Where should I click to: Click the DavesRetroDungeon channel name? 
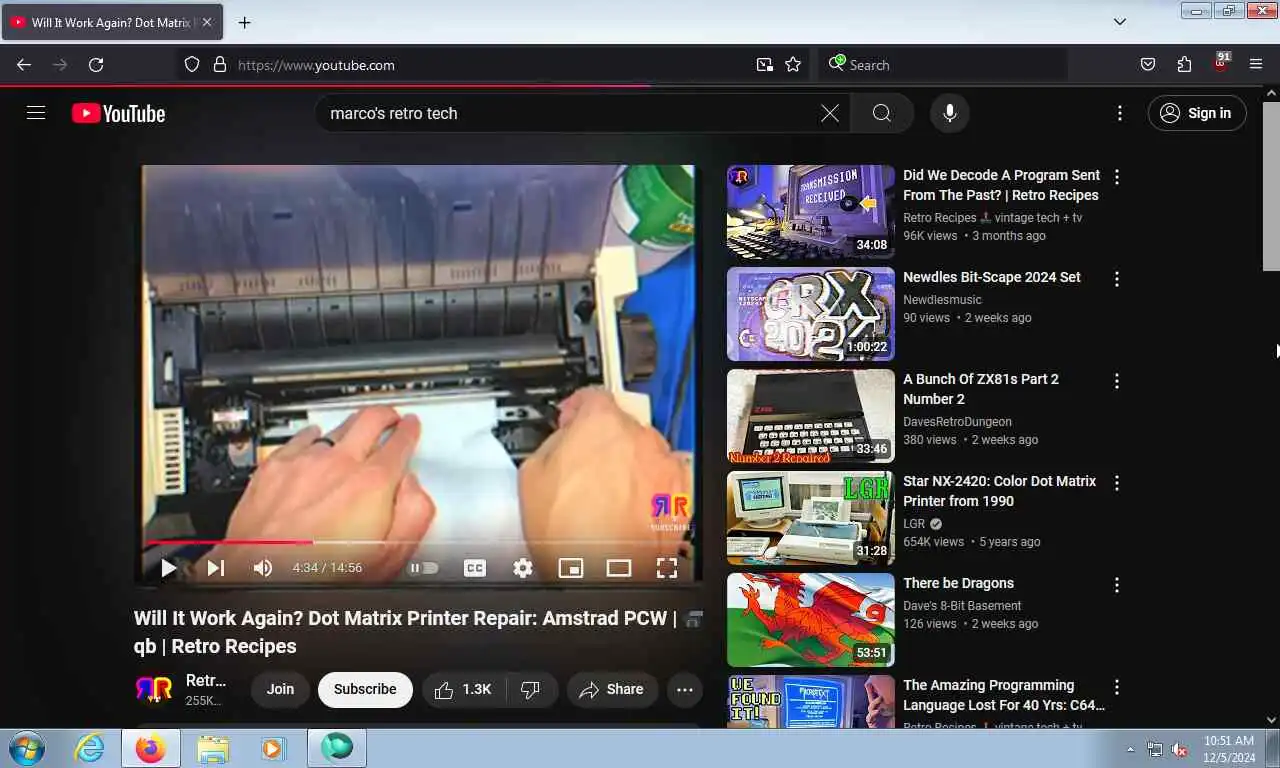pyautogui.click(x=957, y=422)
